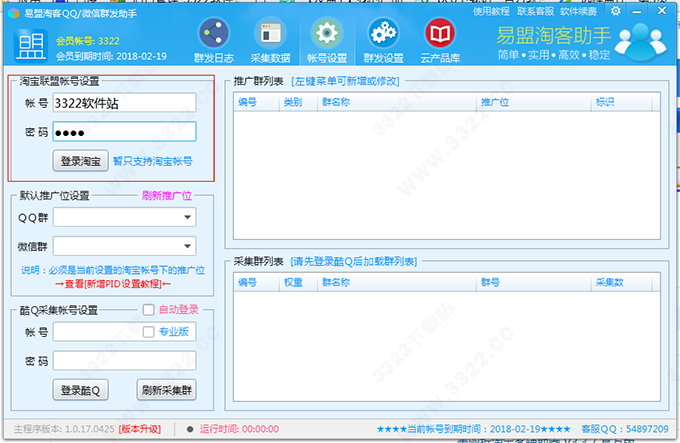Open title bar settings gear icon
The width and height of the screenshot is (680, 443).
click(x=615, y=11)
